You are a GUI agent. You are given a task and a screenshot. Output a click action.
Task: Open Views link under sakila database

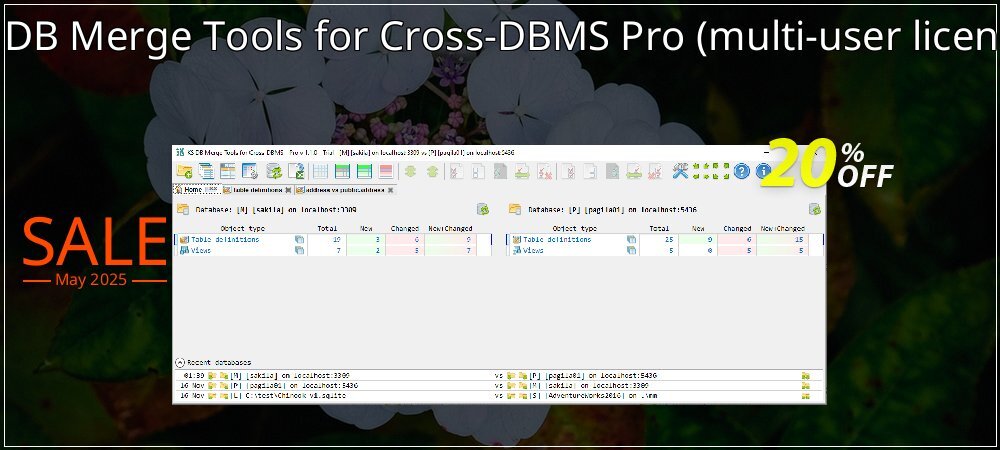pos(201,250)
